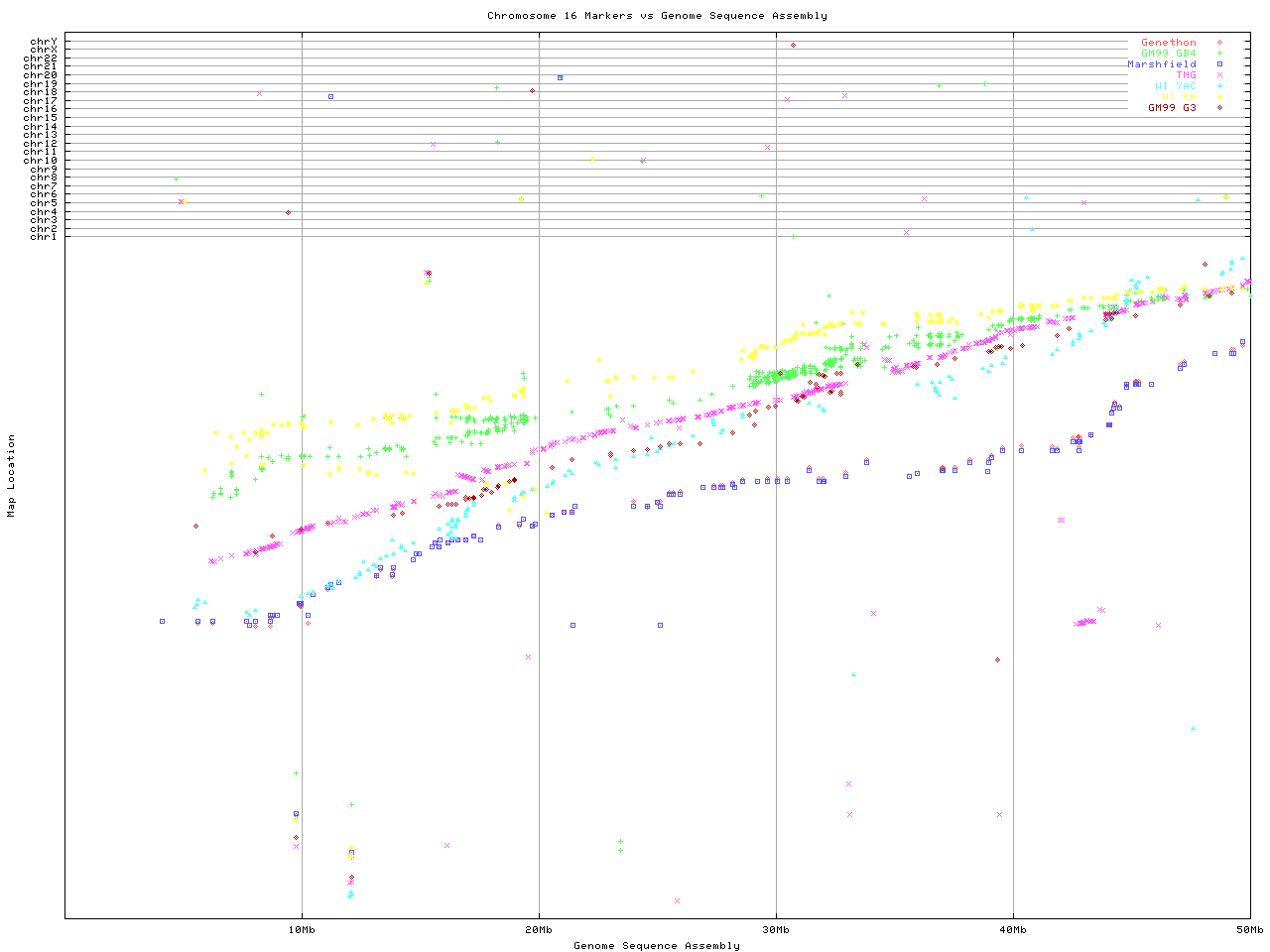The width and height of the screenshot is (1270, 952).
Task: Click the 50Mb tick label on x-axis
Action: [x=1249, y=929]
